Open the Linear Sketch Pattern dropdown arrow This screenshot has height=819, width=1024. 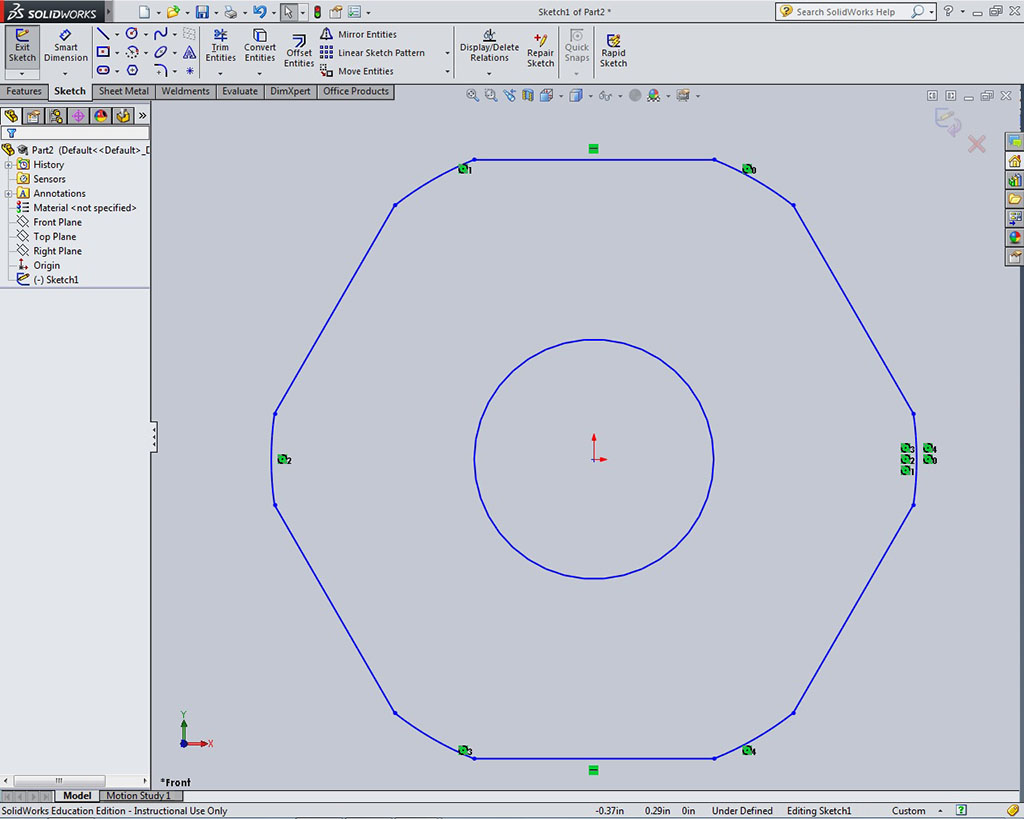pos(447,53)
